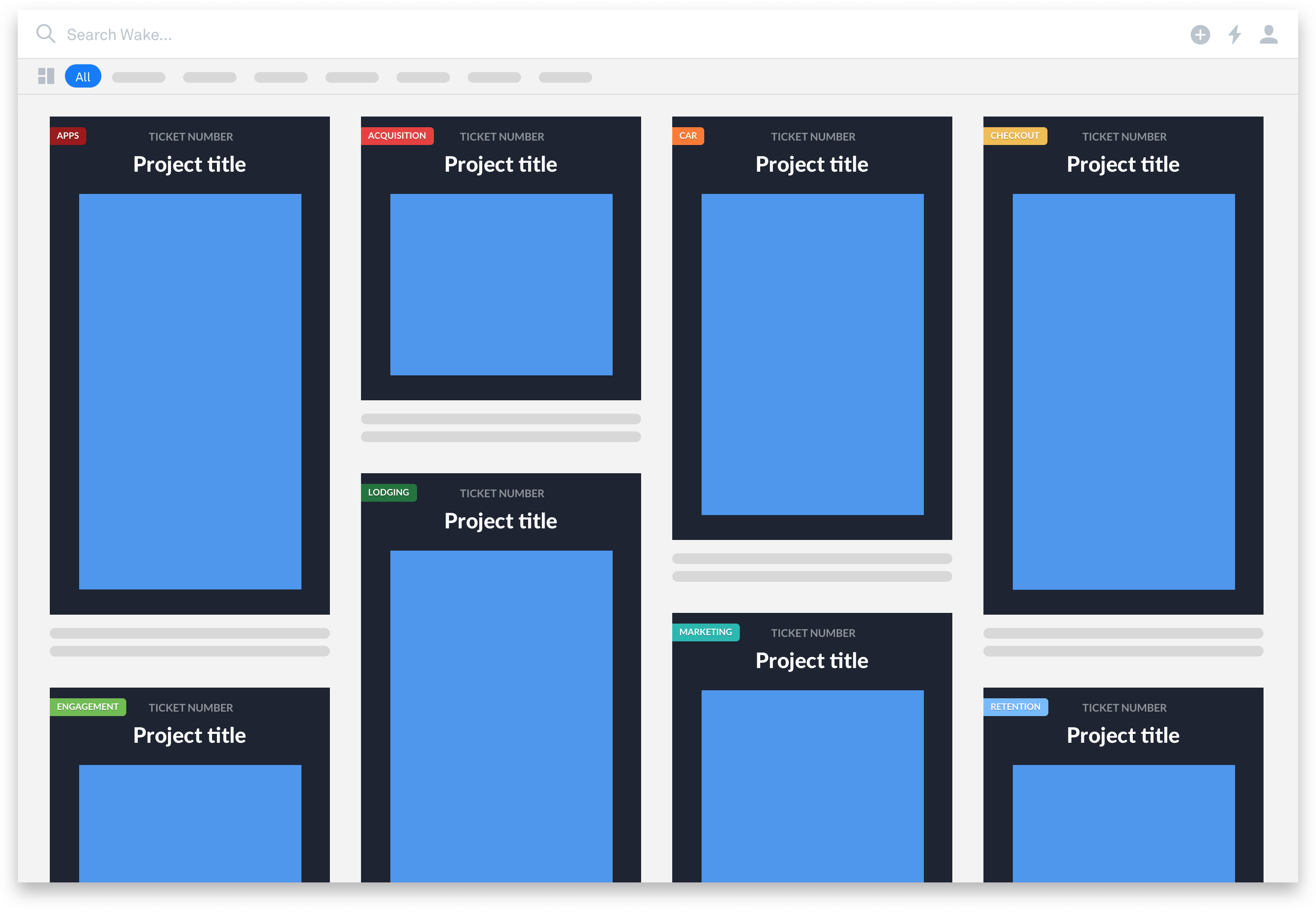Image resolution: width=1316 pixels, height=918 pixels.
Task: Click the plus add icon
Action: pos(1200,34)
